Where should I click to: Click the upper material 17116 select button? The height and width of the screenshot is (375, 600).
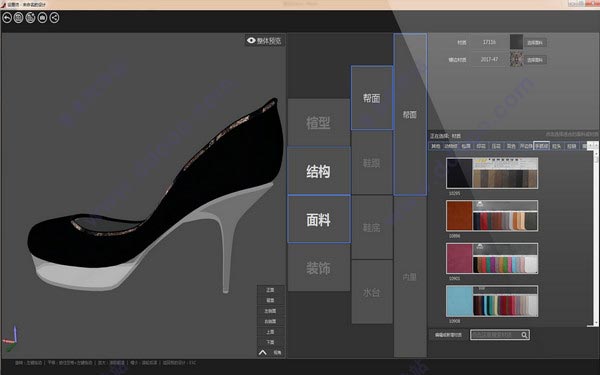pyautogui.click(x=535, y=42)
